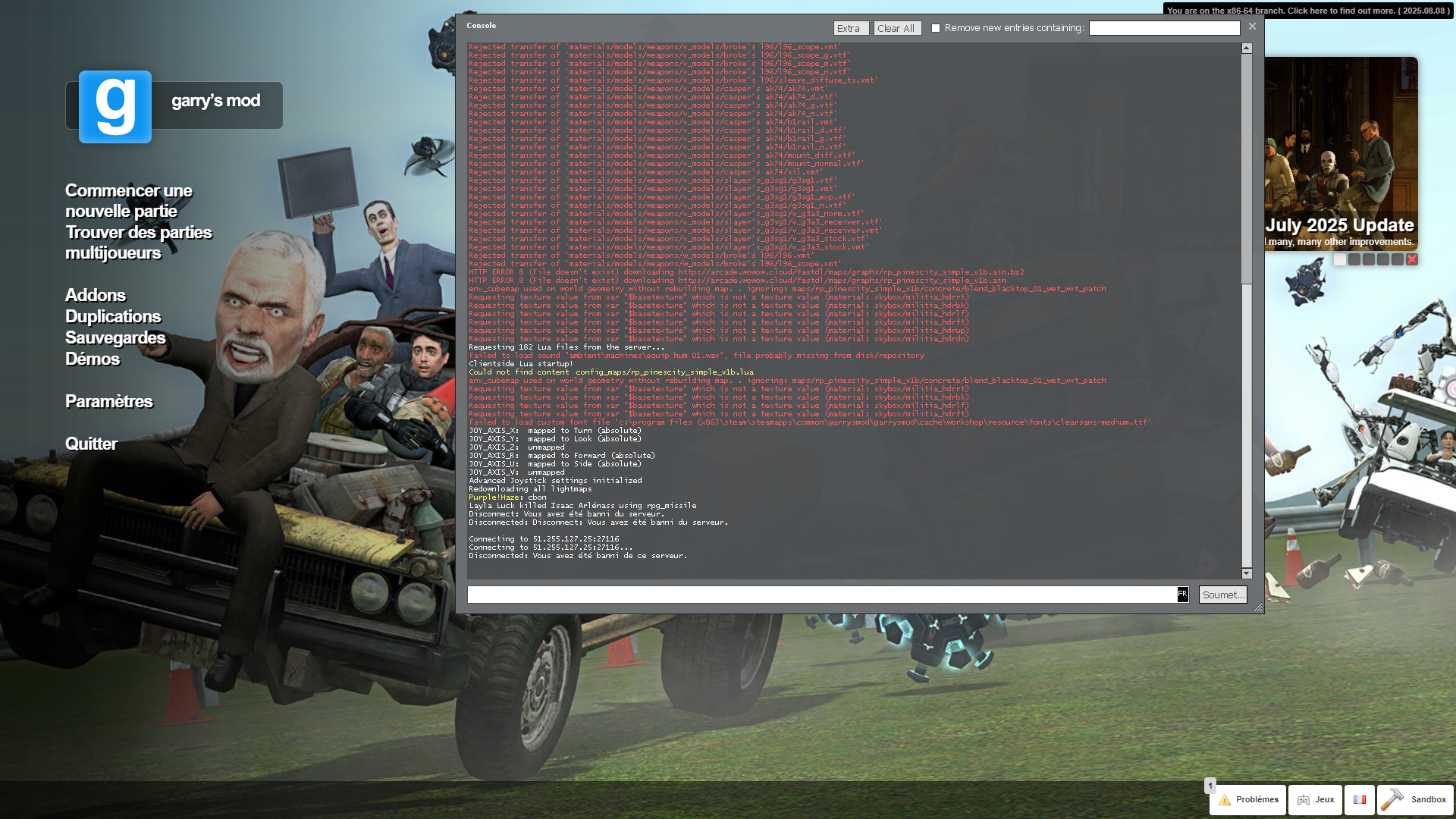The height and width of the screenshot is (819, 1456).
Task: Click 'JOY_AXIS_R: mapped to Forward' line
Action: point(562,456)
